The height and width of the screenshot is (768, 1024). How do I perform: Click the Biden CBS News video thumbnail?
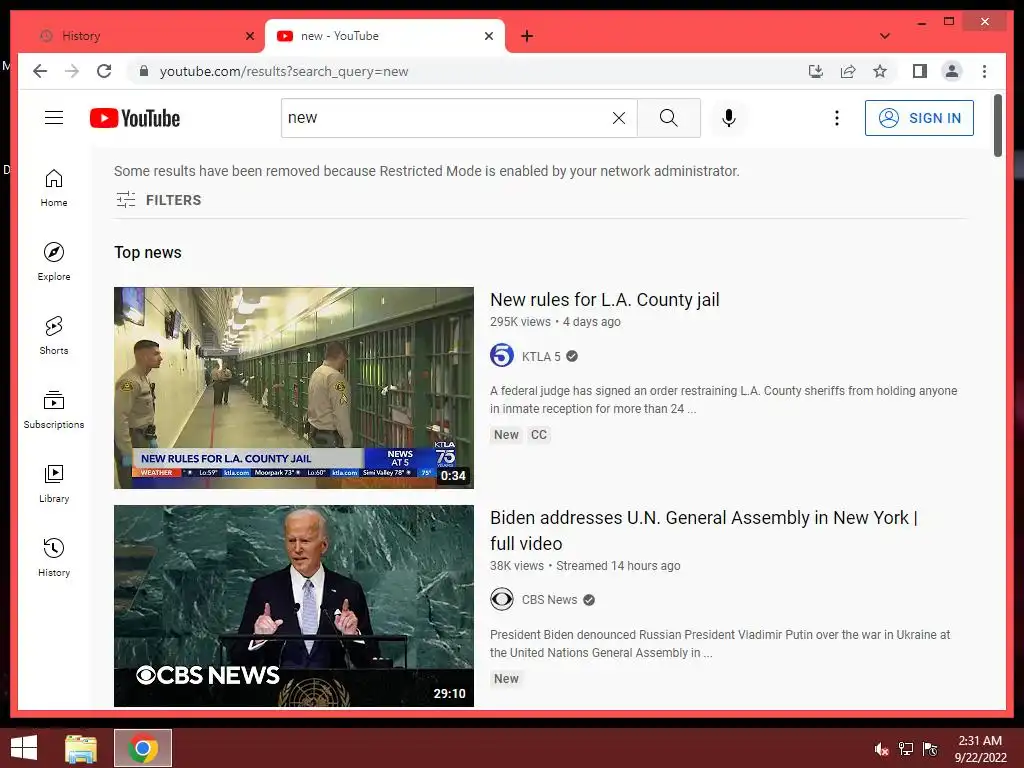[294, 606]
